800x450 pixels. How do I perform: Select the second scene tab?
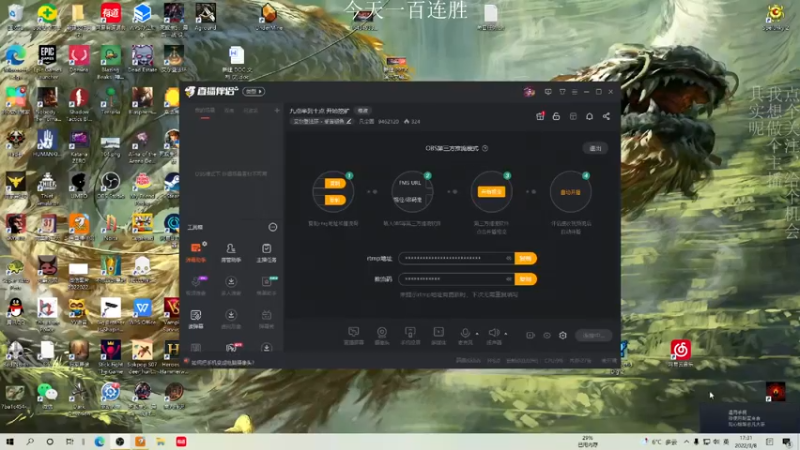[x=230, y=111]
